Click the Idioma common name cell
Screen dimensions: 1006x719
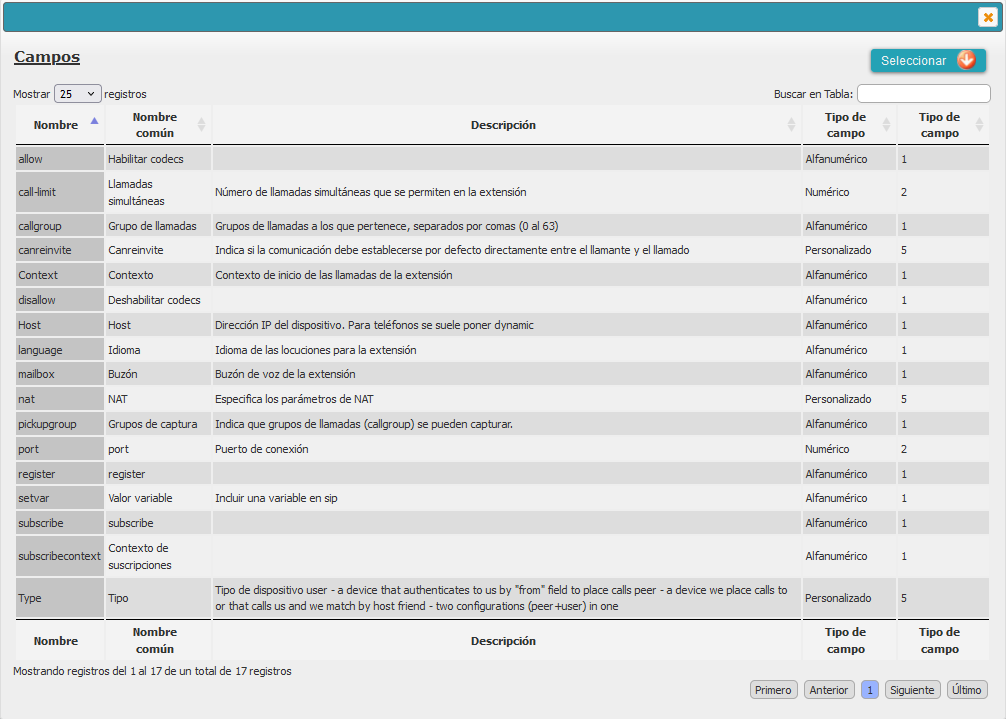coord(158,350)
